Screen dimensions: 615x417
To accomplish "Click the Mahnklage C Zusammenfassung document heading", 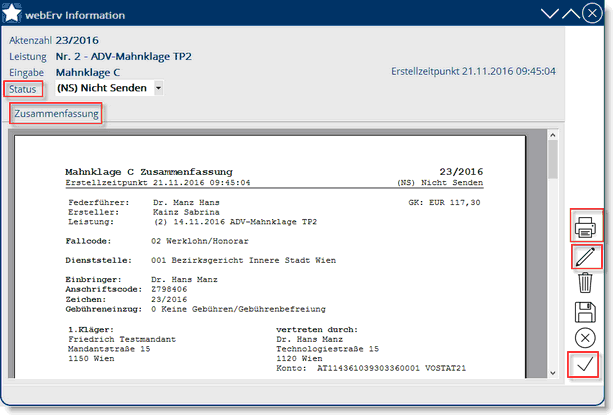I will 148,172.
